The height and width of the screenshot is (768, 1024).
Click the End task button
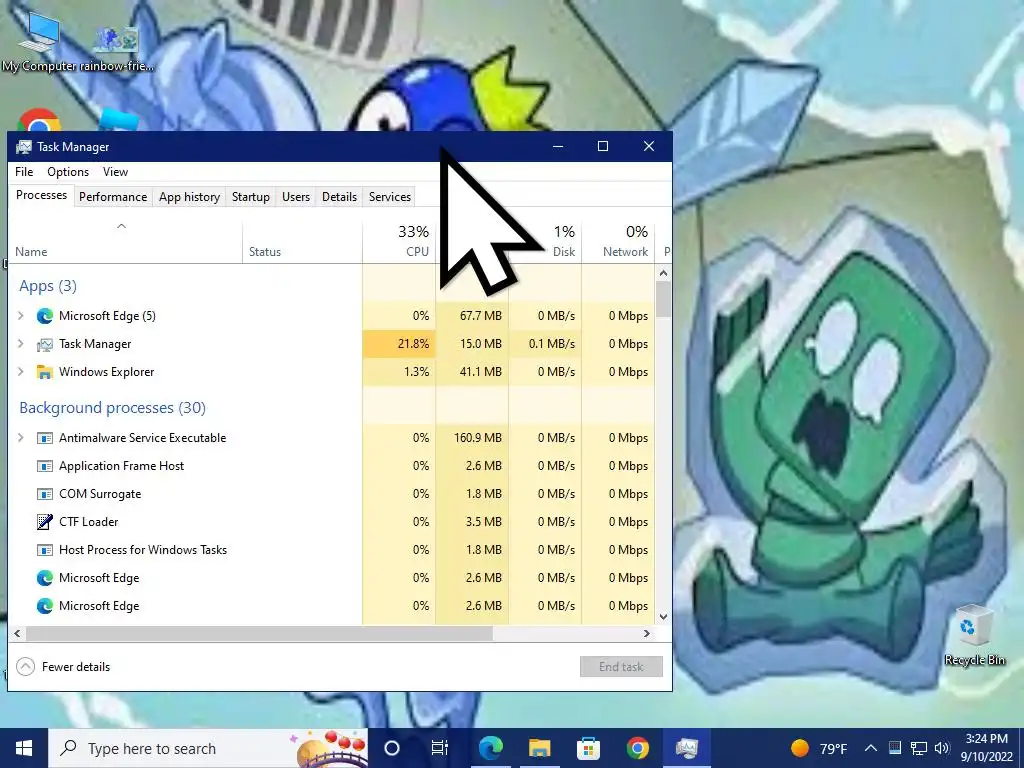[x=621, y=667]
